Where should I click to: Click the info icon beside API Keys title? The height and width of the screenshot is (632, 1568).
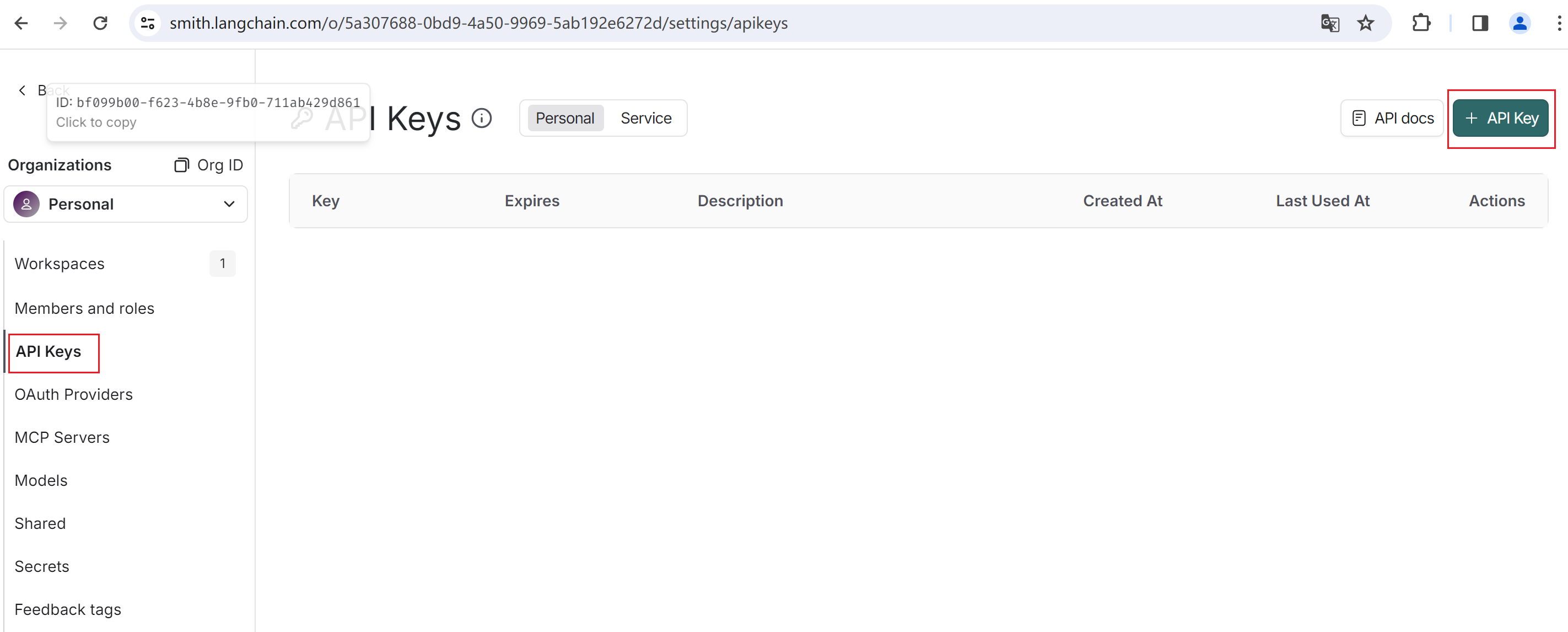click(x=482, y=118)
